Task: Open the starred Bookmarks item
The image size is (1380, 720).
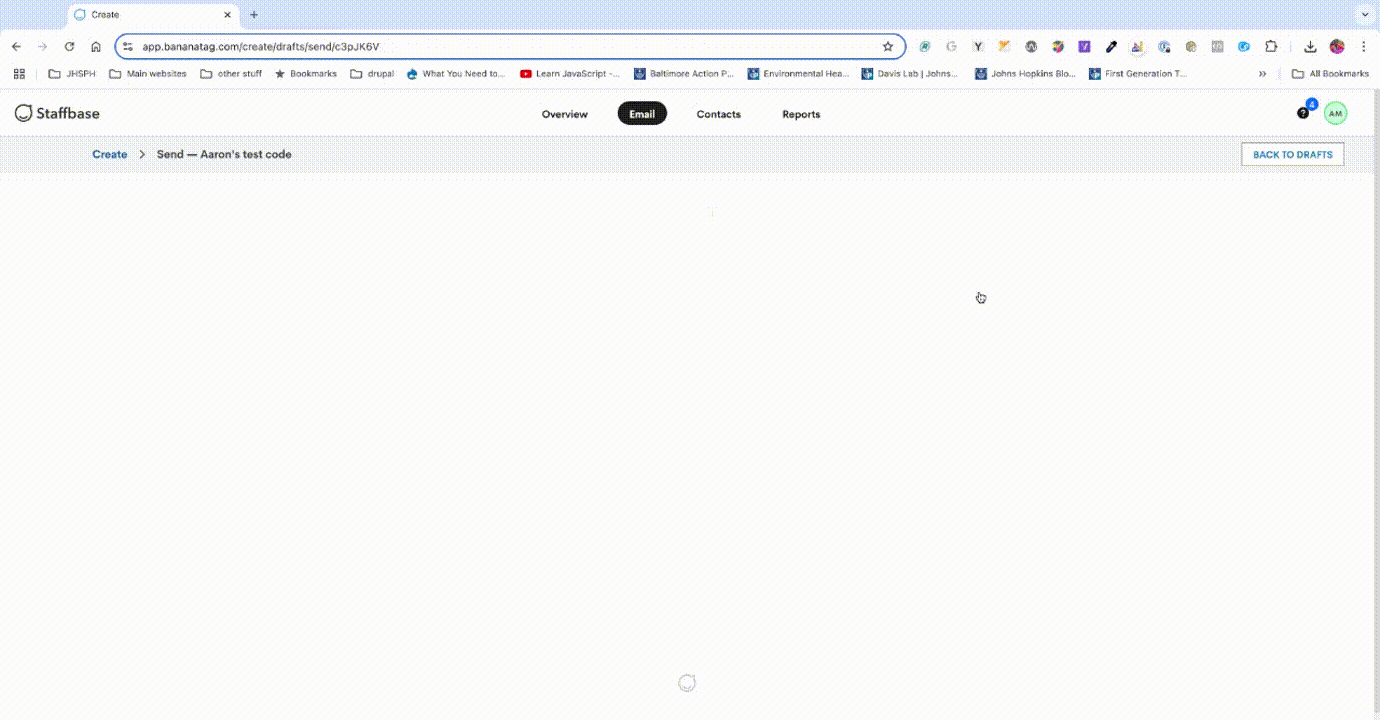Action: point(306,73)
